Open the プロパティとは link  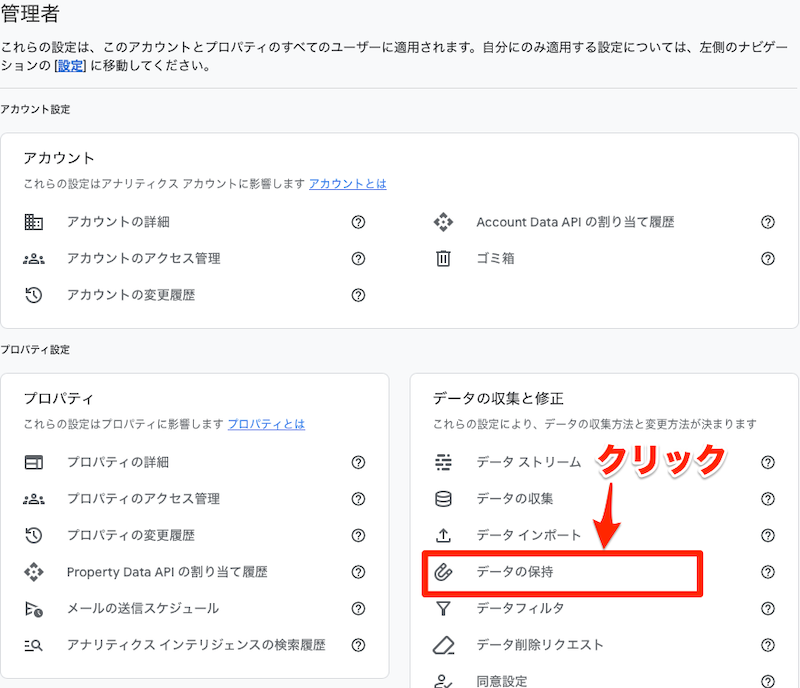coord(266,424)
